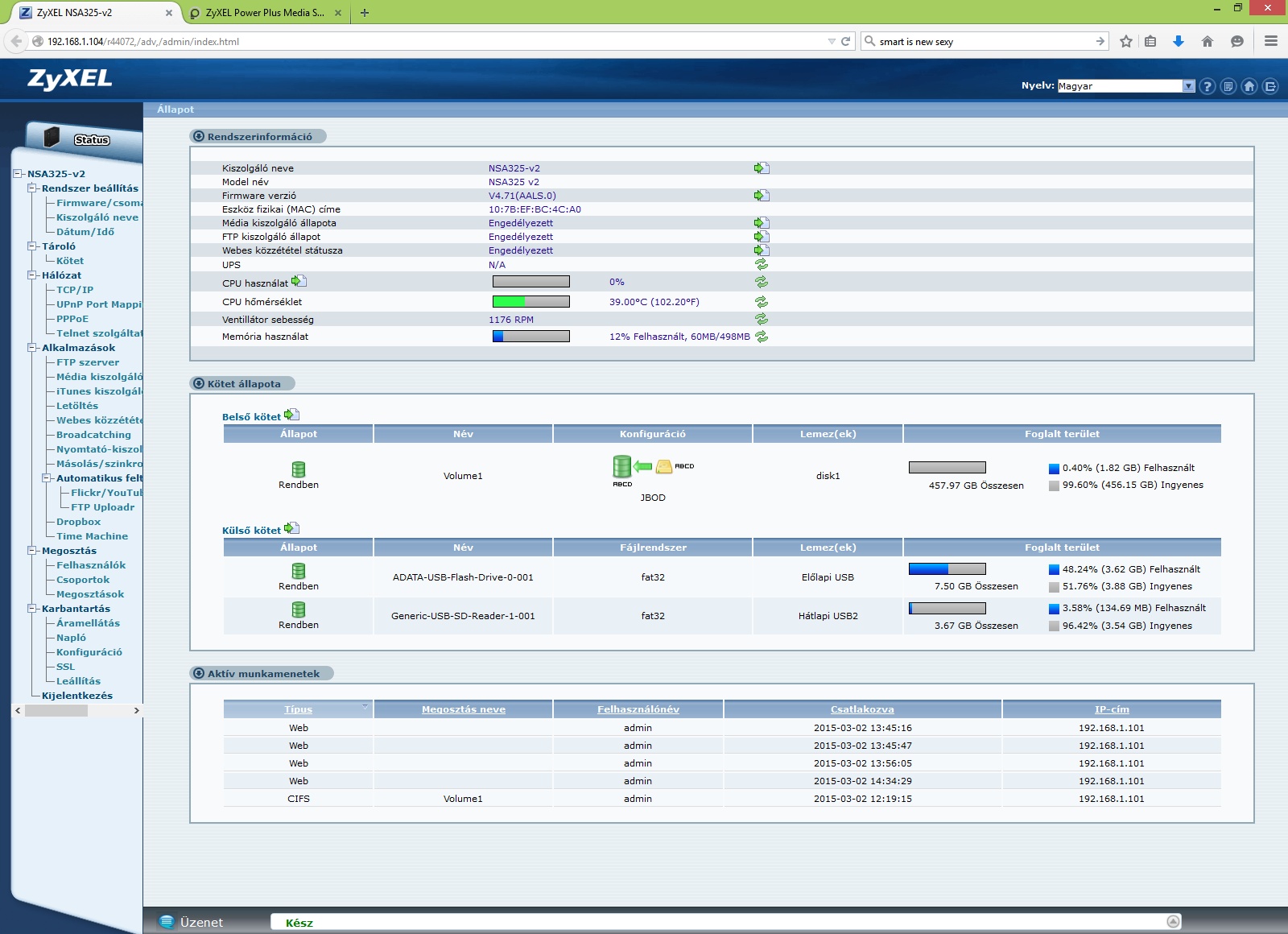The height and width of the screenshot is (934, 1288).
Task: Open a new browser tab
Action: tap(365, 13)
